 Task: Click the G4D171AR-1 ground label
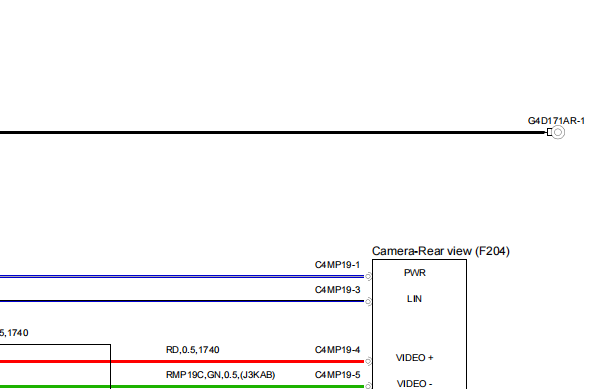tap(556, 121)
